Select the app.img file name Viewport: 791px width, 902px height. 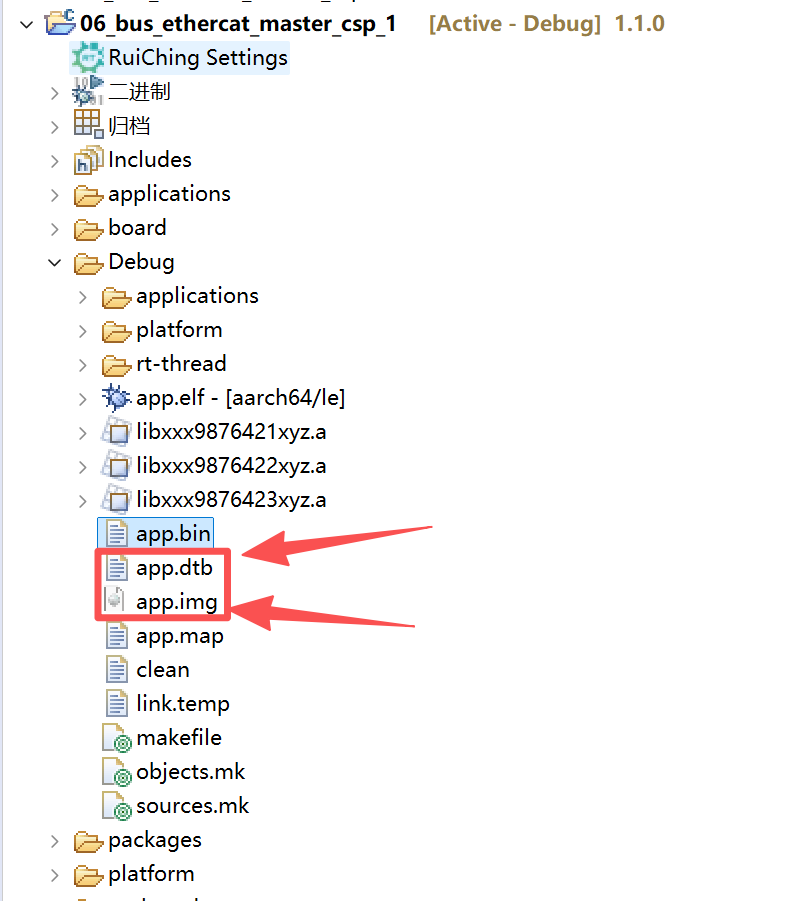(x=177, y=602)
